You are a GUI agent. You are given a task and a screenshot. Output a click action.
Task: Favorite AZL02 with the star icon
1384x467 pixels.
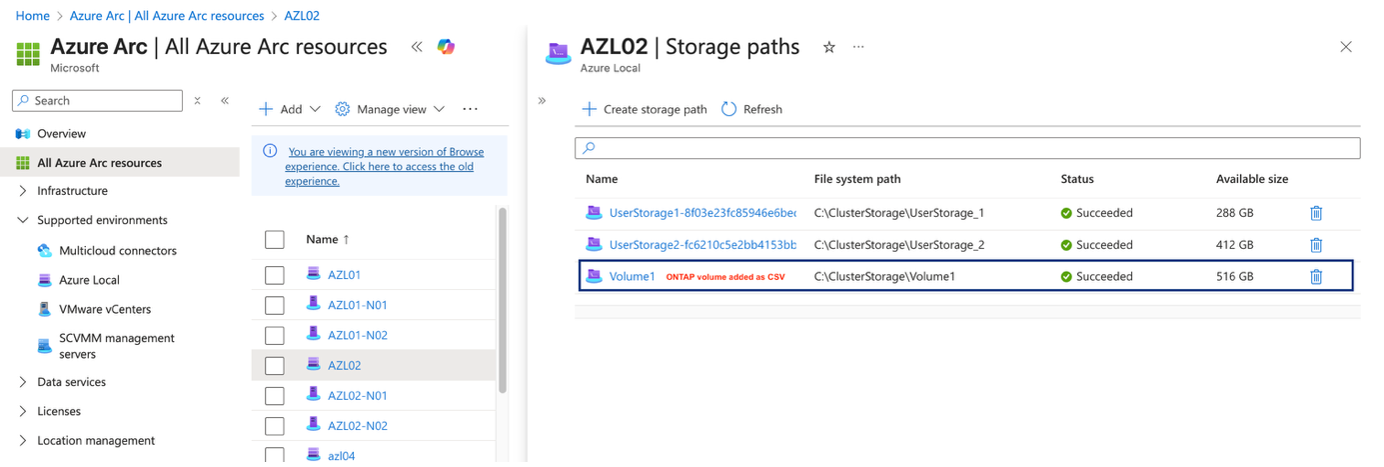[829, 47]
